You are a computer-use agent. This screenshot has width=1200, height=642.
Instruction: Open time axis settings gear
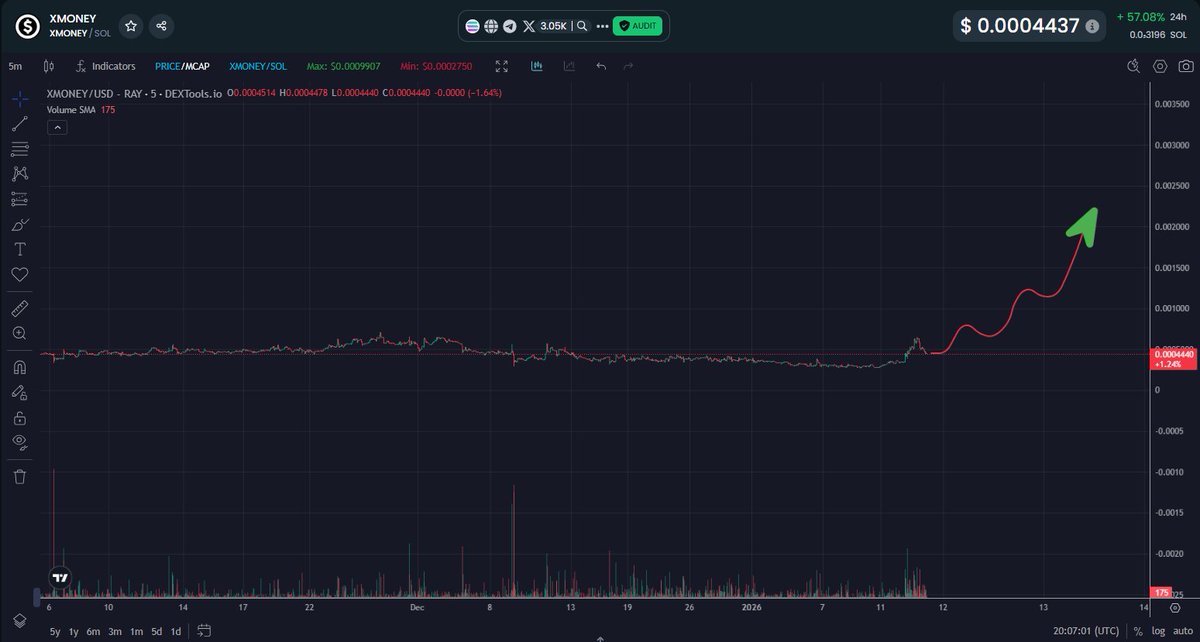coord(1174,608)
